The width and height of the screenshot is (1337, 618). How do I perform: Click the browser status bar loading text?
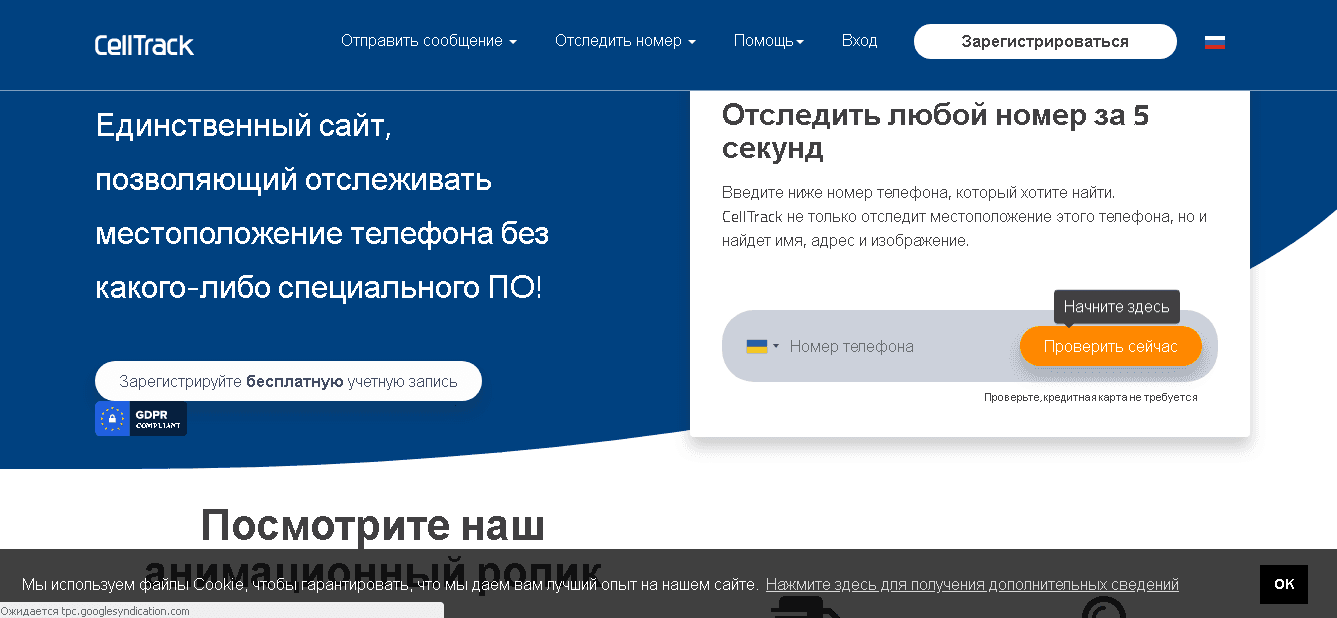(x=95, y=611)
